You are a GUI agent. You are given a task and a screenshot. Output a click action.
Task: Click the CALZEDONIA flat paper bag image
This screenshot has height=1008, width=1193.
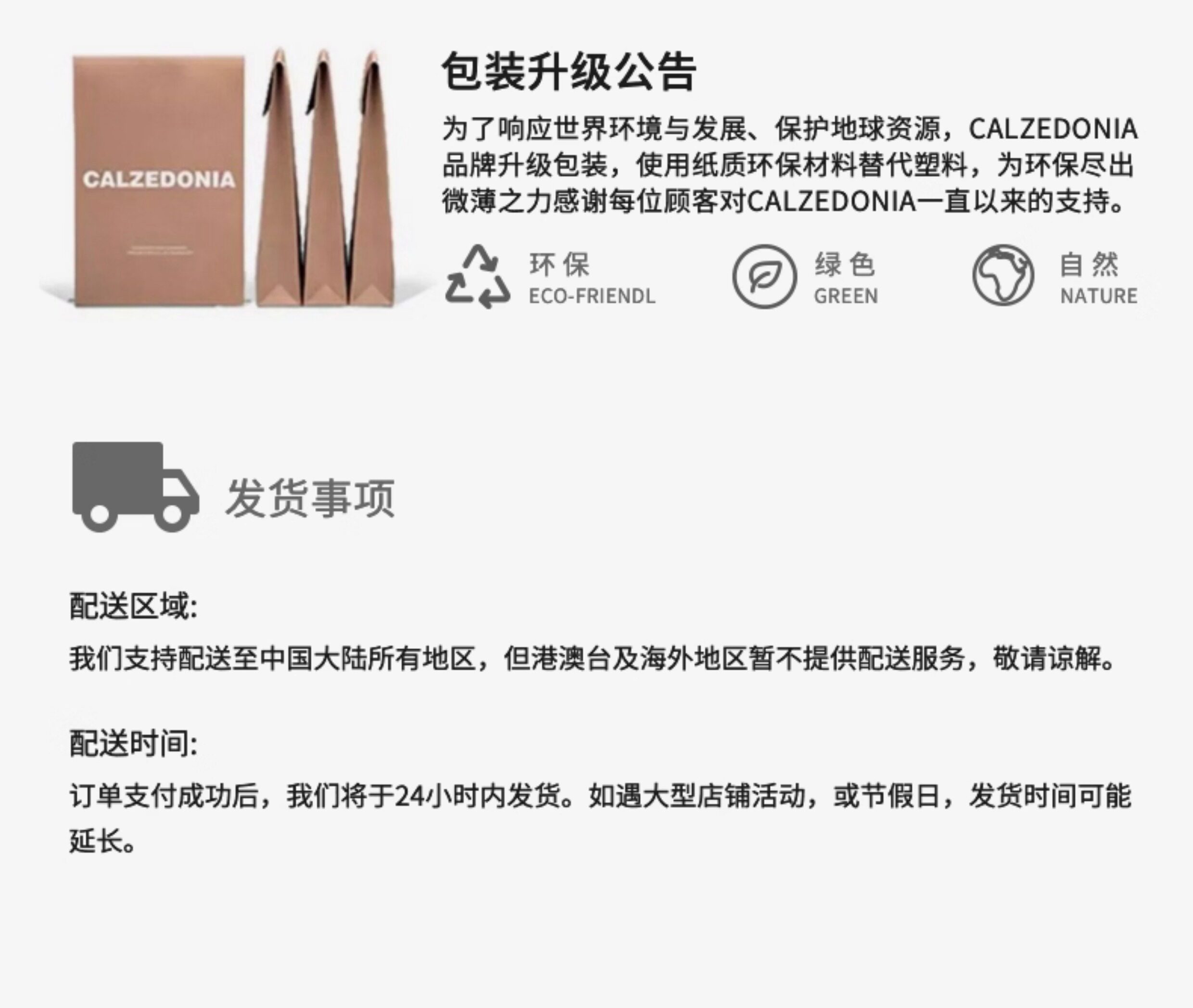click(x=159, y=180)
